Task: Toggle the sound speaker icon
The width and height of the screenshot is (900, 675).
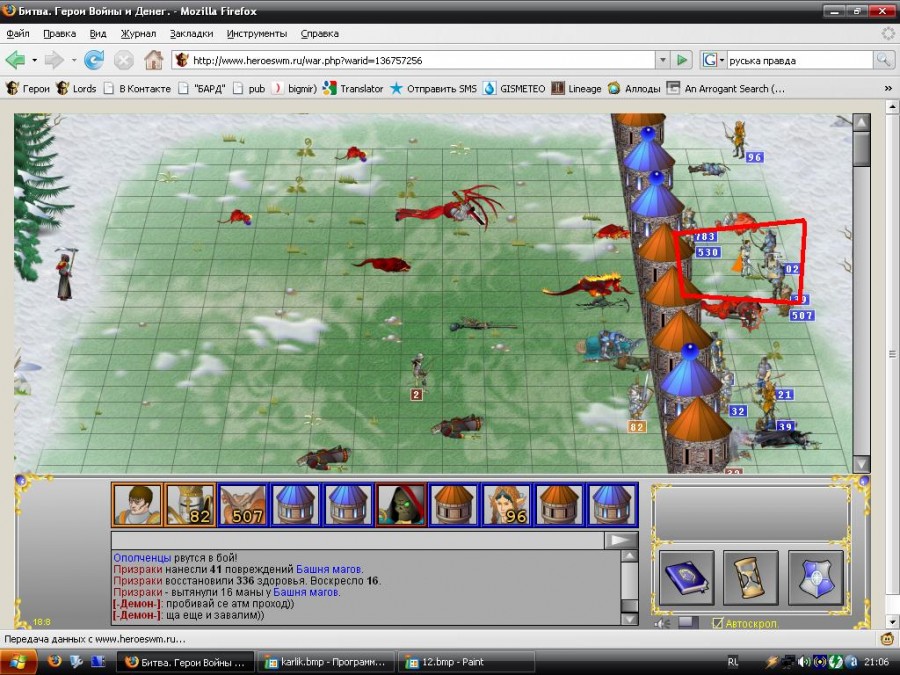Action: 662,624
